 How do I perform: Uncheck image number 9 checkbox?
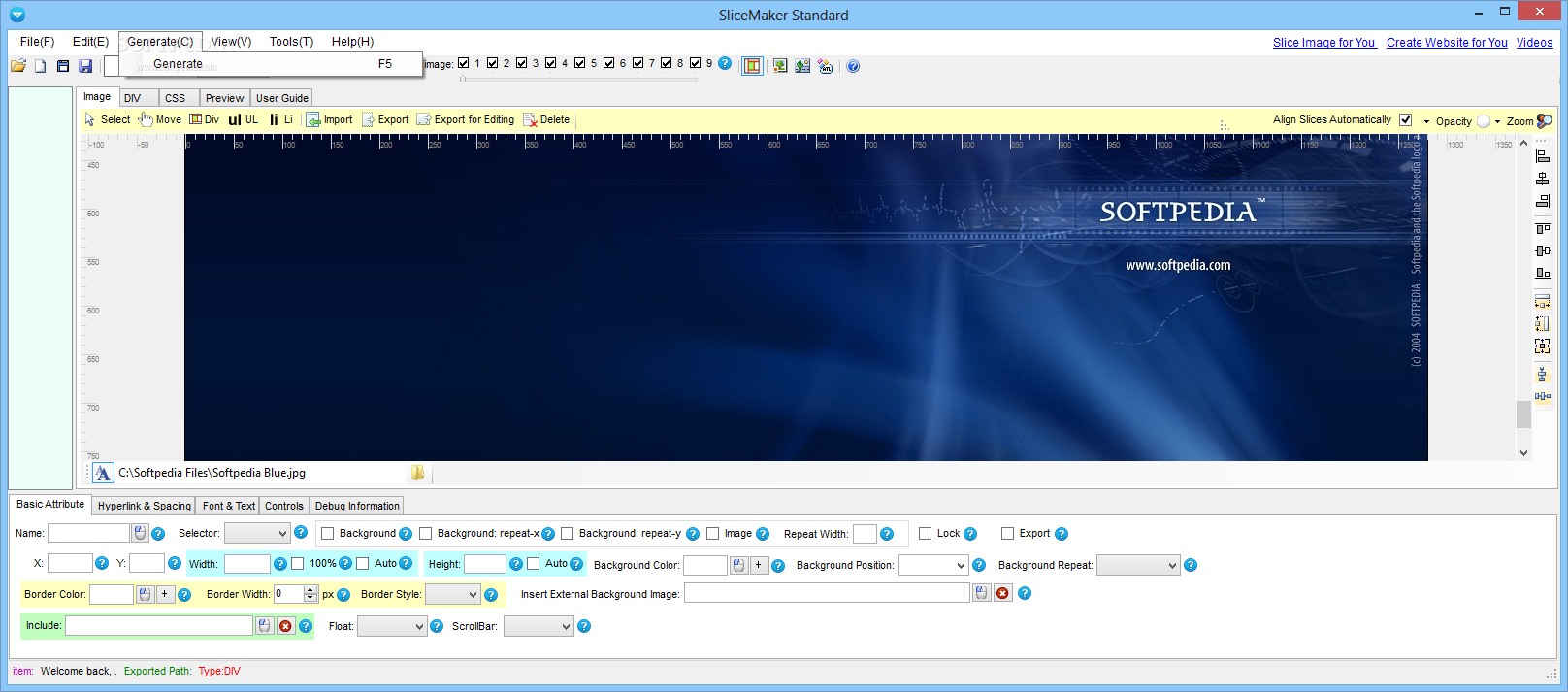coord(696,63)
